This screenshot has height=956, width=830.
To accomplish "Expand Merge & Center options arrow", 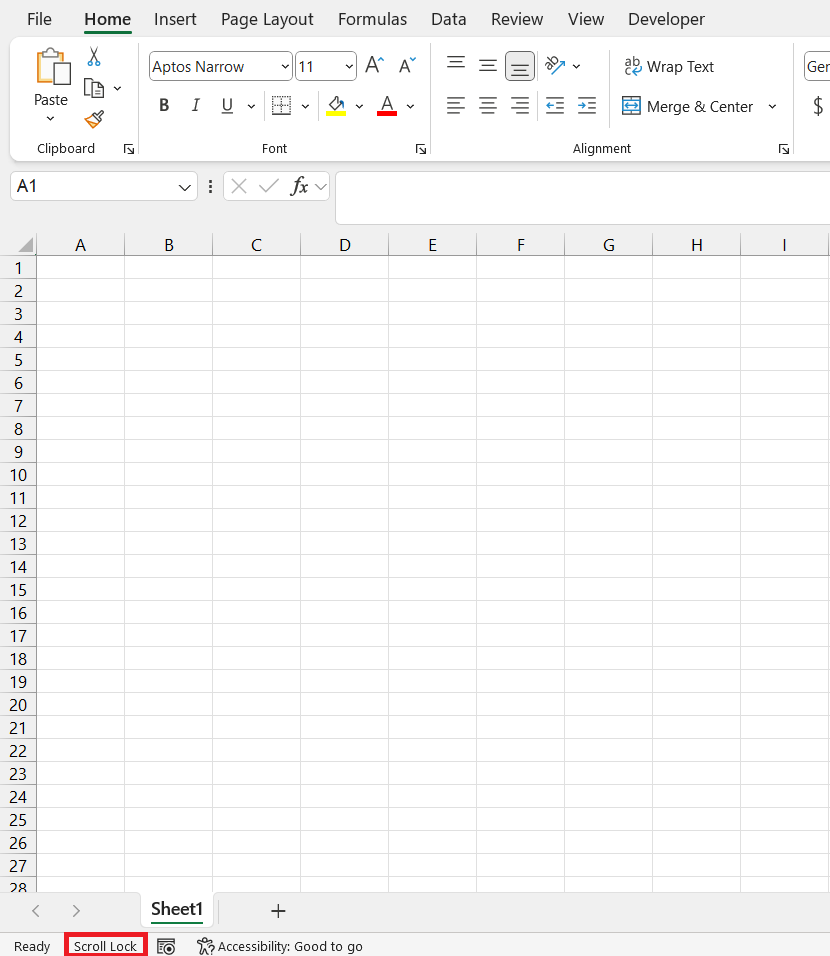I will tap(772, 106).
